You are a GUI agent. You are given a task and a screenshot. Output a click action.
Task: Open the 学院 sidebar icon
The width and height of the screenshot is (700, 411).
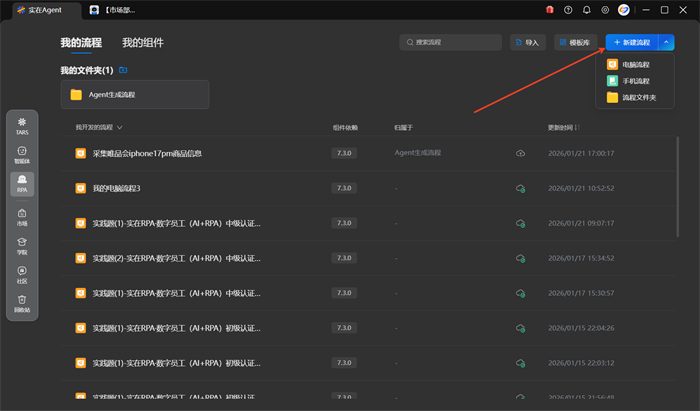tap(22, 244)
